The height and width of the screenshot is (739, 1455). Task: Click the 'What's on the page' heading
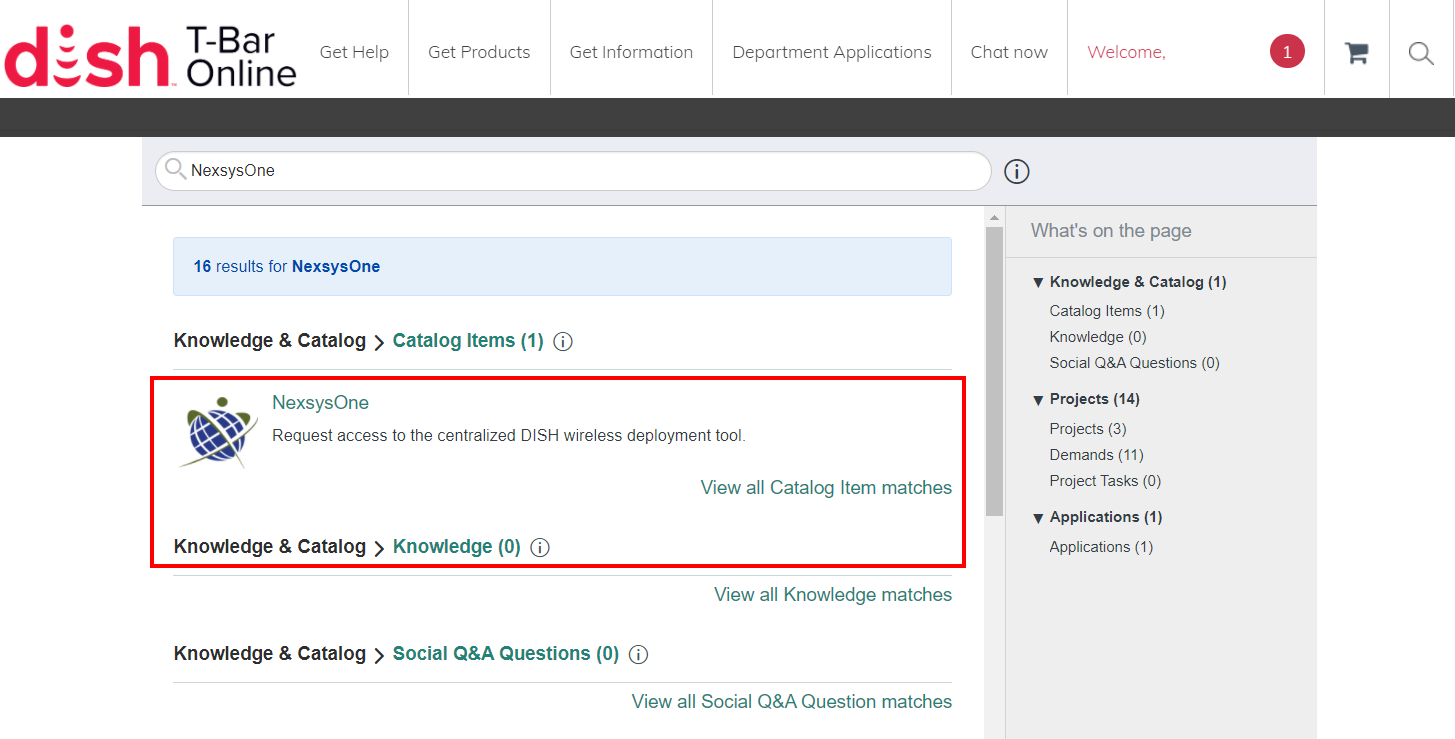point(1111,231)
